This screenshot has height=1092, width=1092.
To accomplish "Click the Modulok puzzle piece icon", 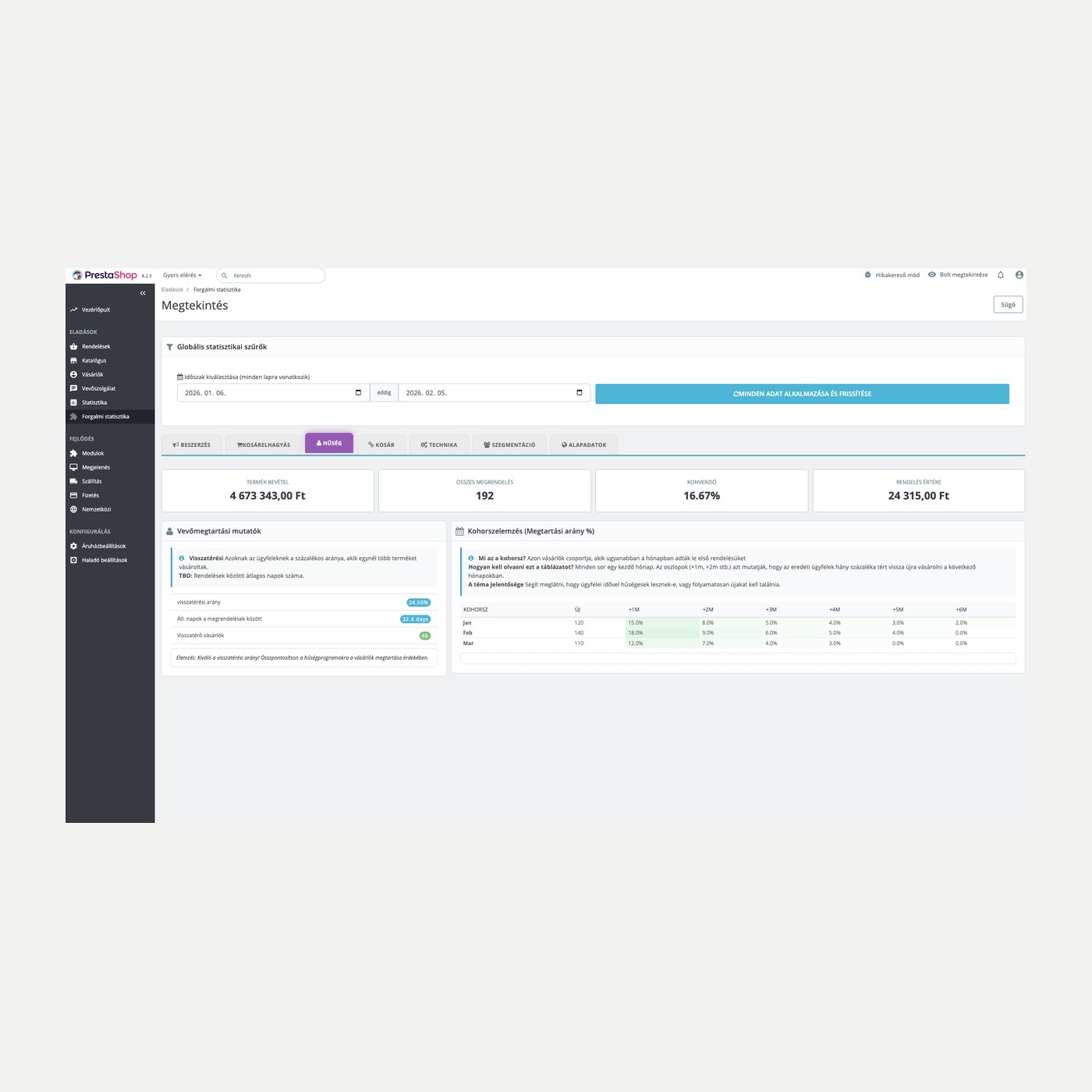I will click(x=73, y=453).
